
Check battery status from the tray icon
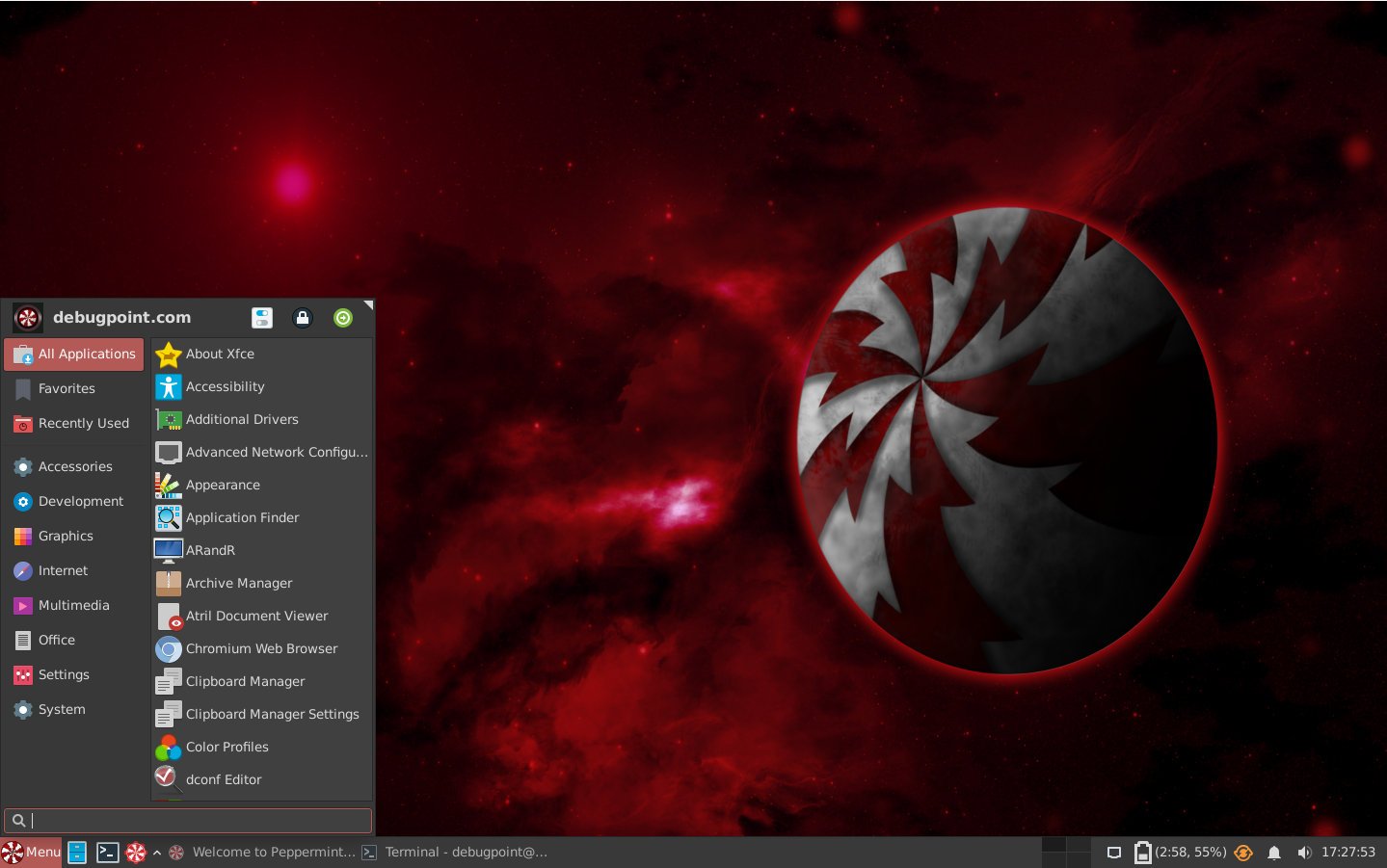click(x=1143, y=852)
